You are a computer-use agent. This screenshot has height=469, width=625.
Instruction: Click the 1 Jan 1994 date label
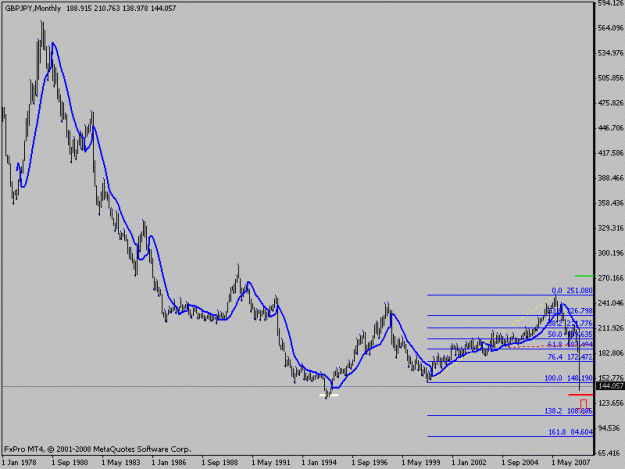click(x=319, y=463)
